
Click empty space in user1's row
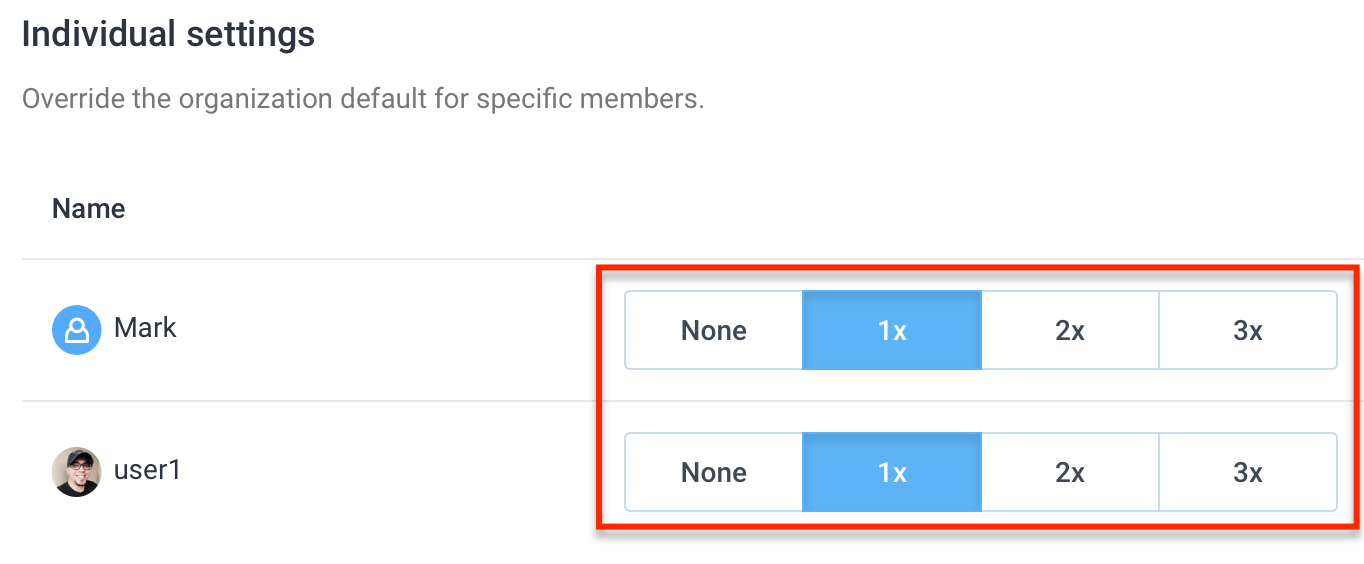390,473
